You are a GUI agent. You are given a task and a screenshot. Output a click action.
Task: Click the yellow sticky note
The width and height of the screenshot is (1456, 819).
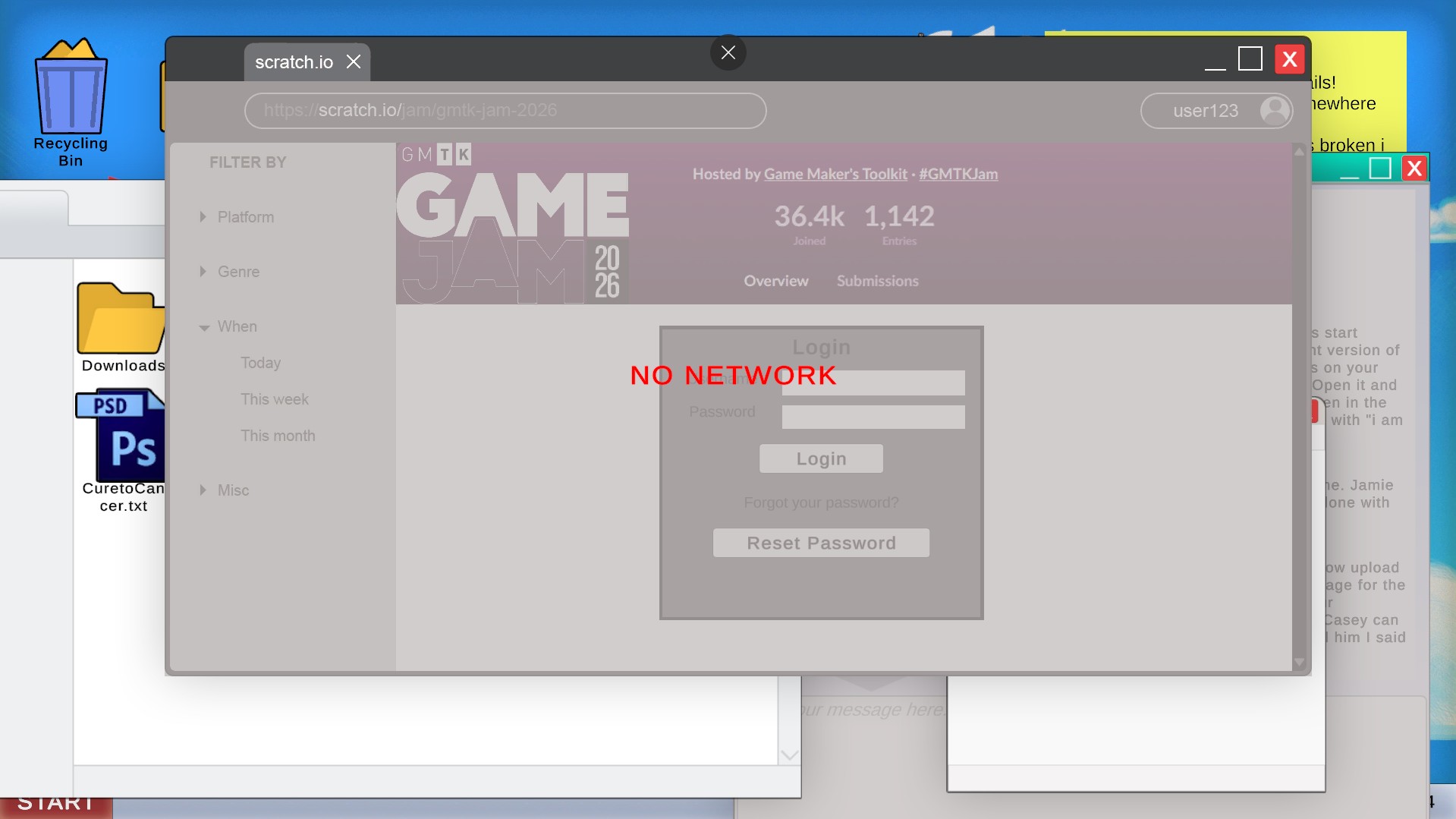click(1358, 91)
